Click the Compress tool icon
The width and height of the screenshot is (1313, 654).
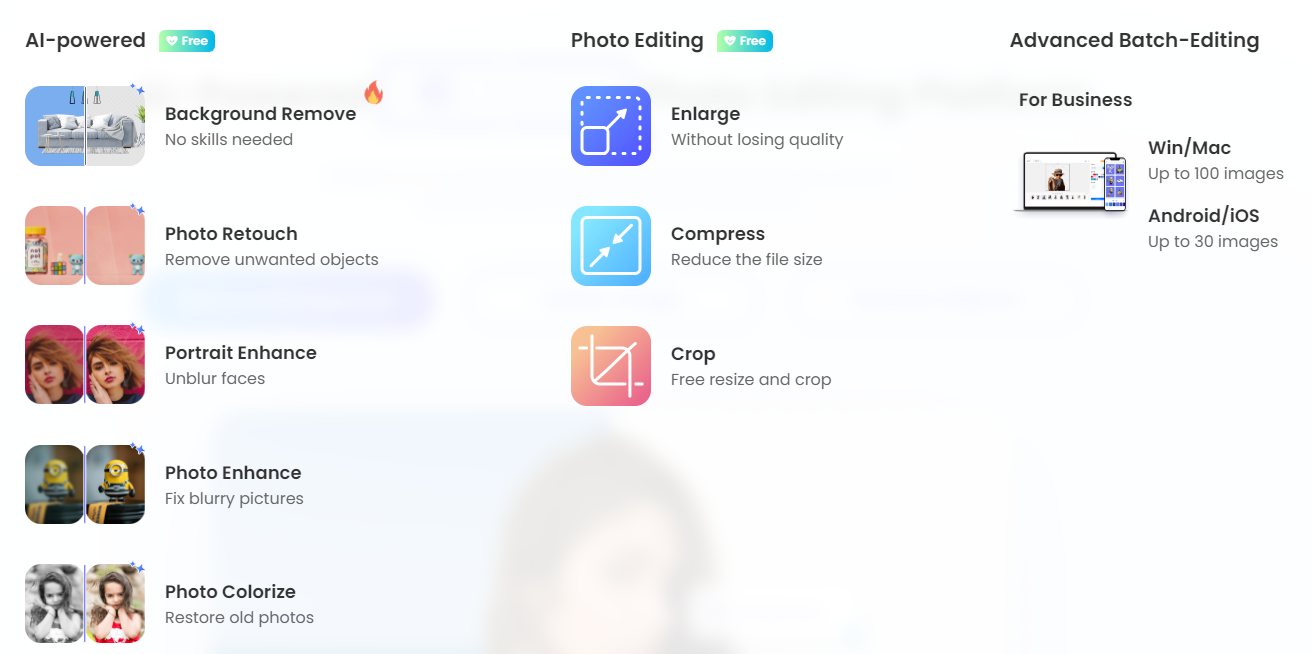(611, 246)
